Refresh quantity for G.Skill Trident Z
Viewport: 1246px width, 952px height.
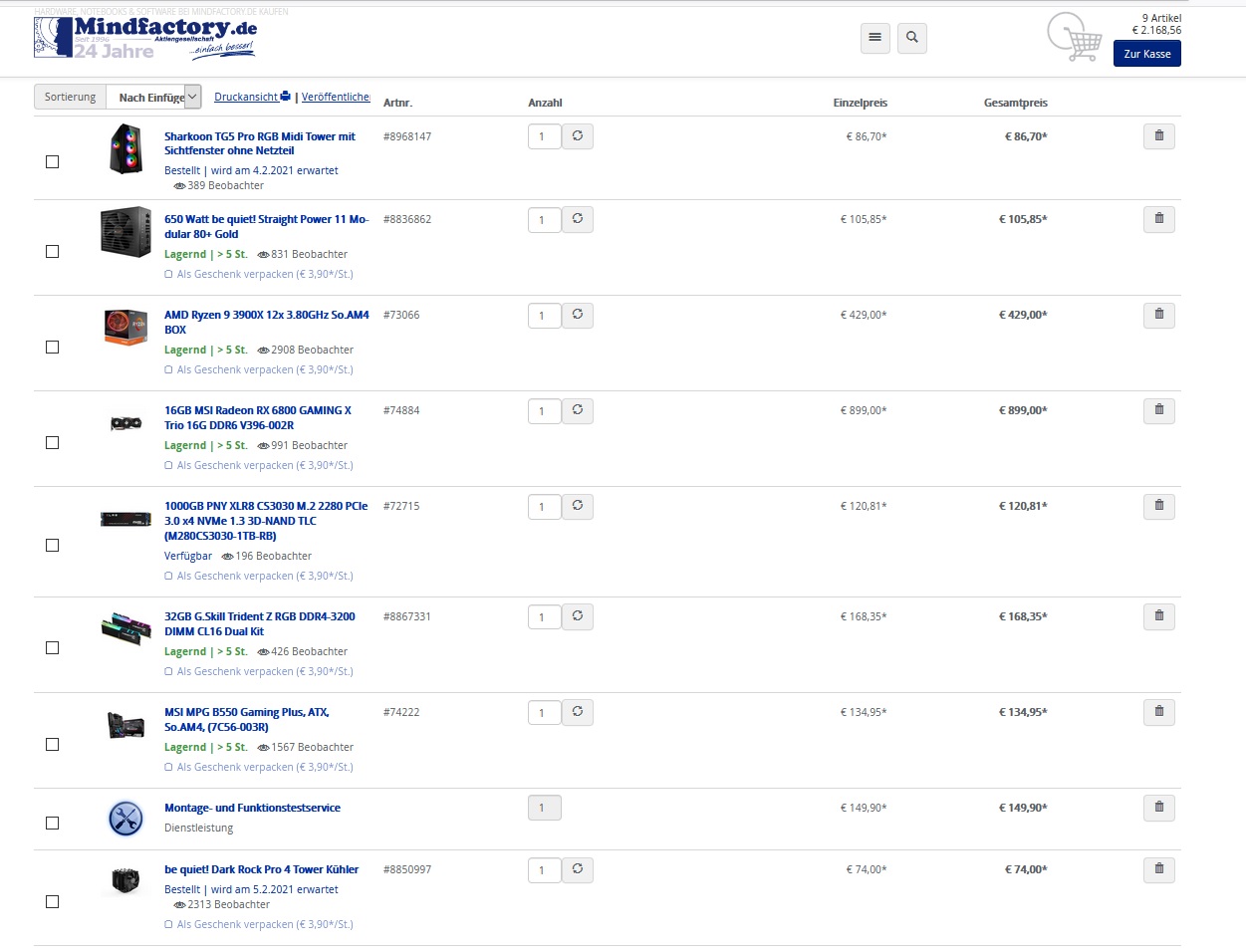coord(578,616)
